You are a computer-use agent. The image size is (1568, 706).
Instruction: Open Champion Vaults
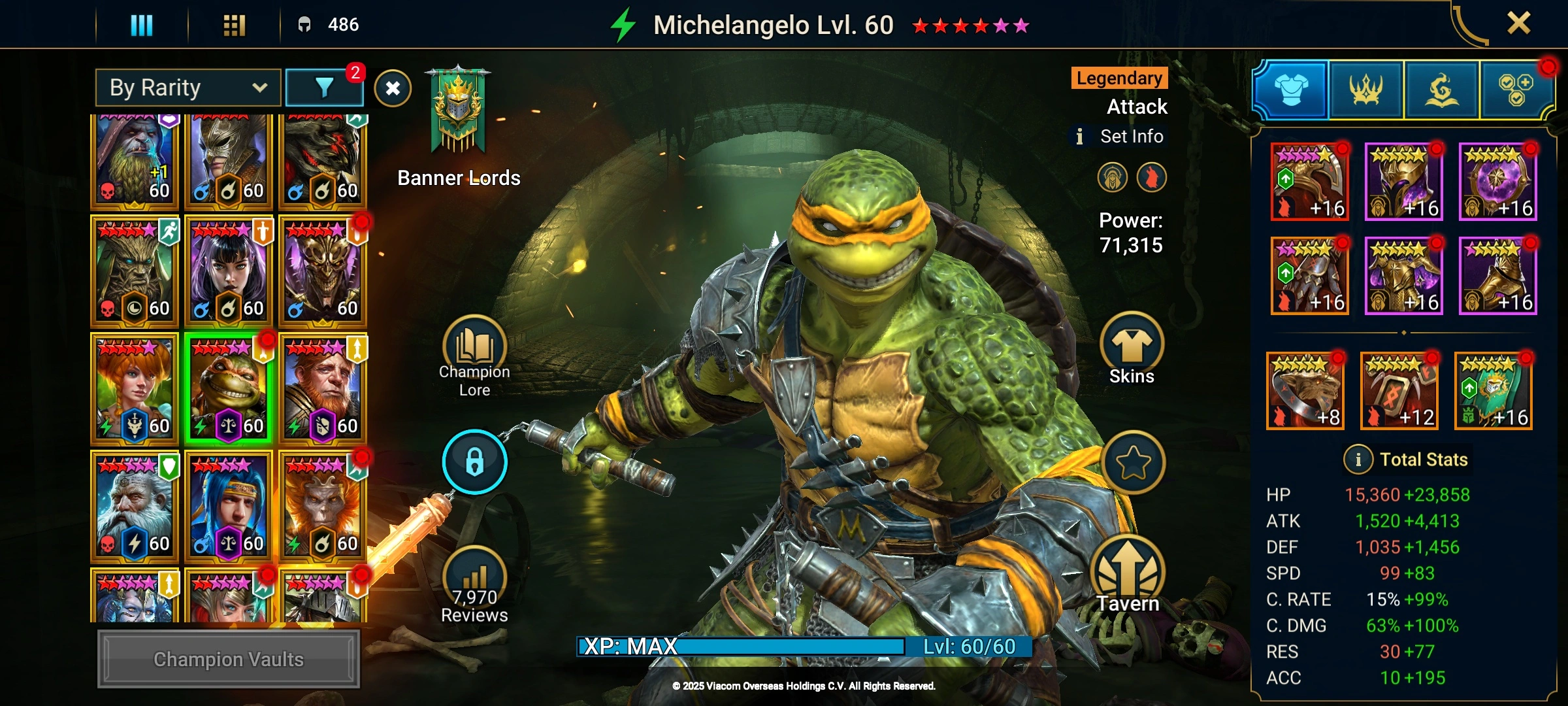click(x=229, y=659)
